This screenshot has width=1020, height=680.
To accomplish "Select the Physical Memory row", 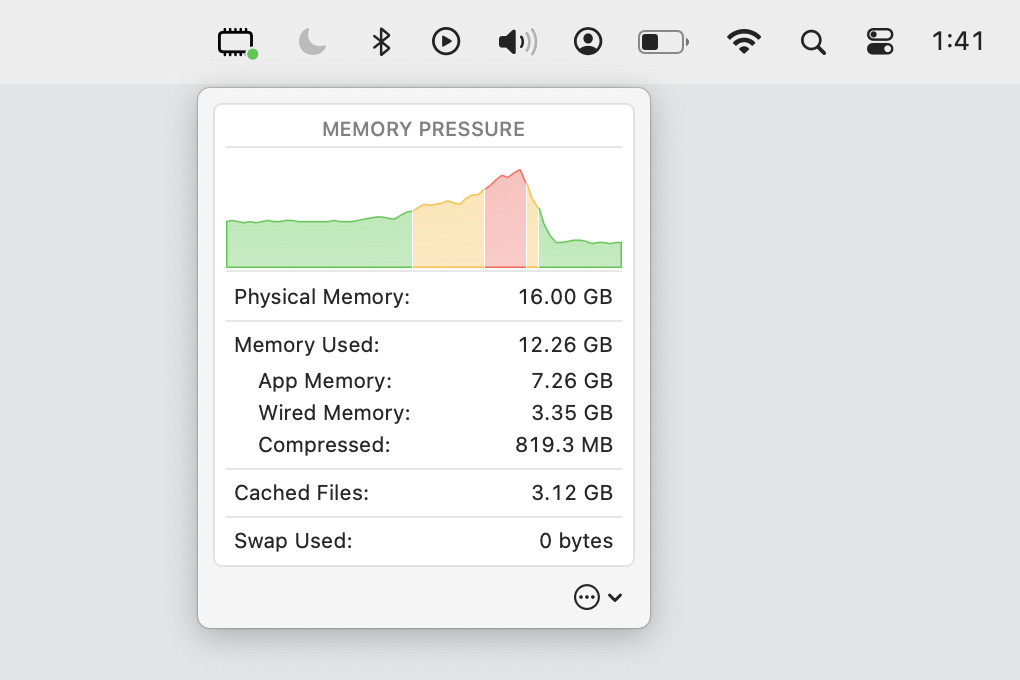I will coord(423,297).
